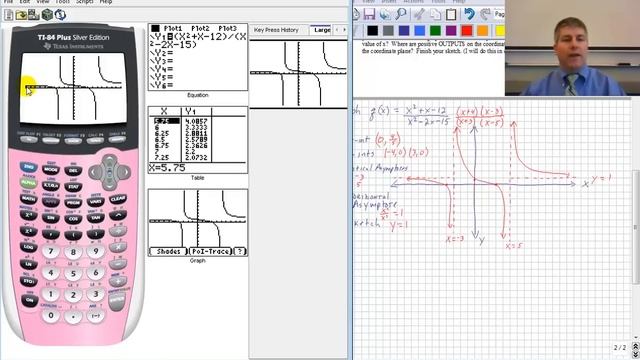Click the LN key on the calculator
This screenshot has height=360, width=640.
coord(29,264)
